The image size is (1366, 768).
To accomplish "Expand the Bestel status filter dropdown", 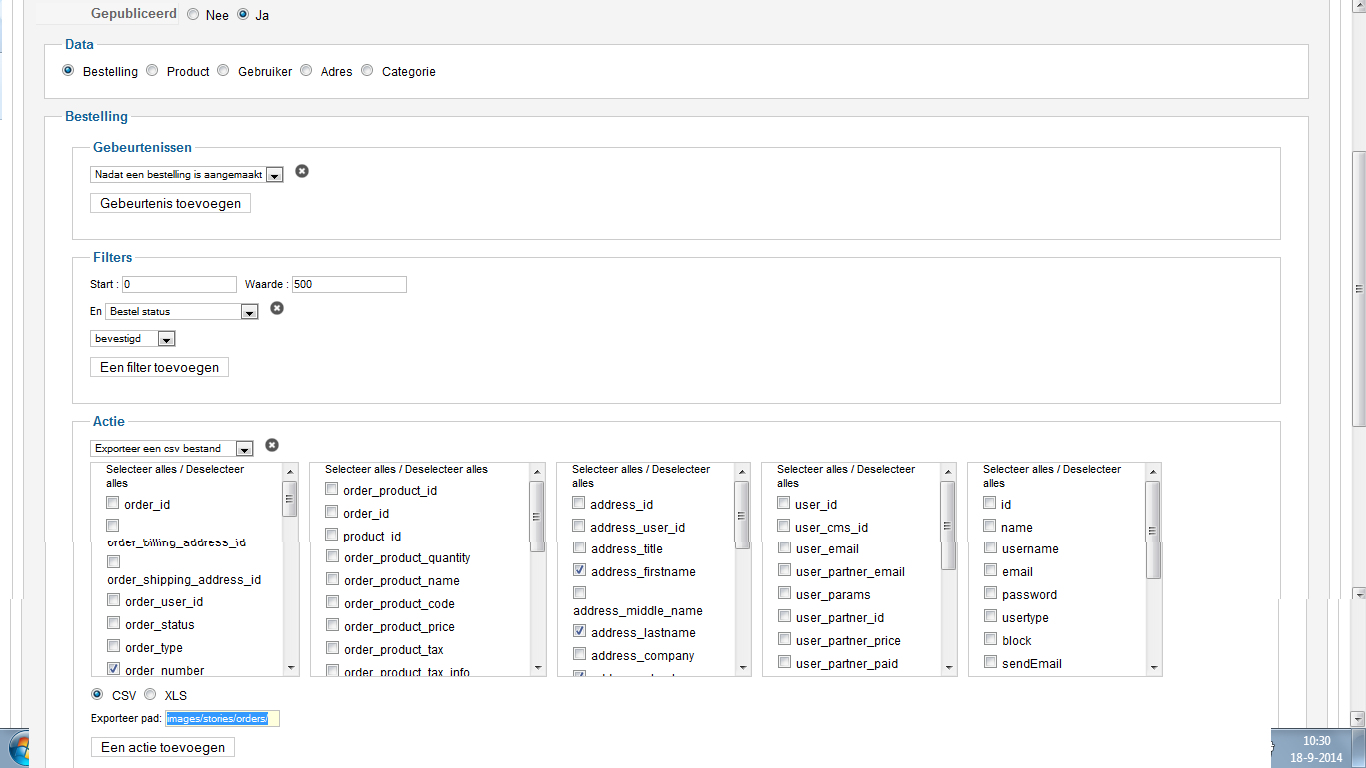I will click(x=249, y=312).
